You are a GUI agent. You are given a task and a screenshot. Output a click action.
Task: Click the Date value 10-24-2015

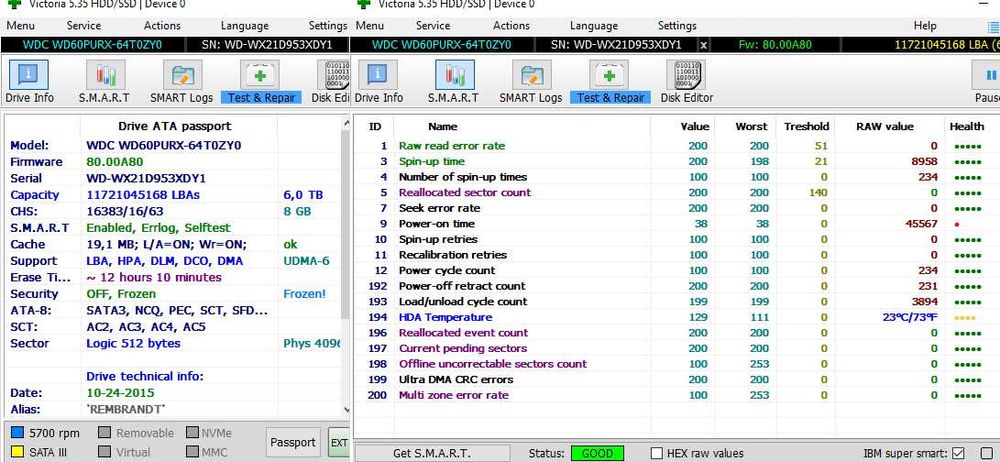point(121,393)
